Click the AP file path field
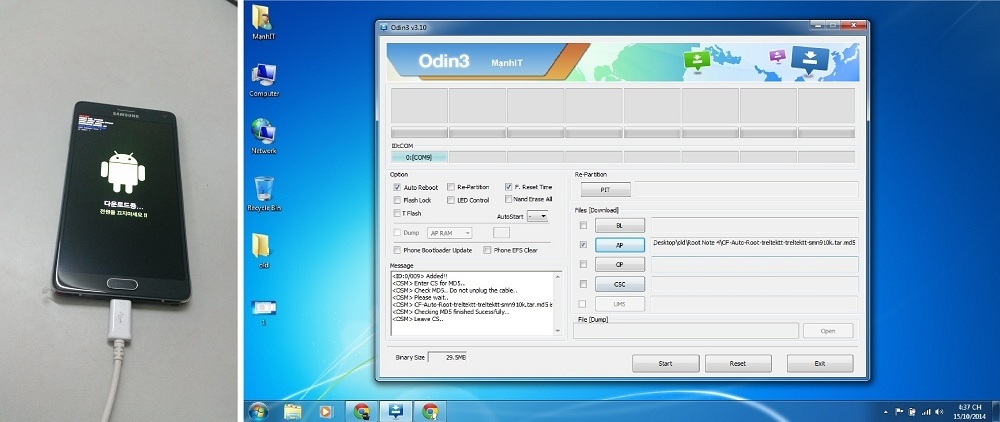Viewport: 1000px width, 422px height. [754, 243]
